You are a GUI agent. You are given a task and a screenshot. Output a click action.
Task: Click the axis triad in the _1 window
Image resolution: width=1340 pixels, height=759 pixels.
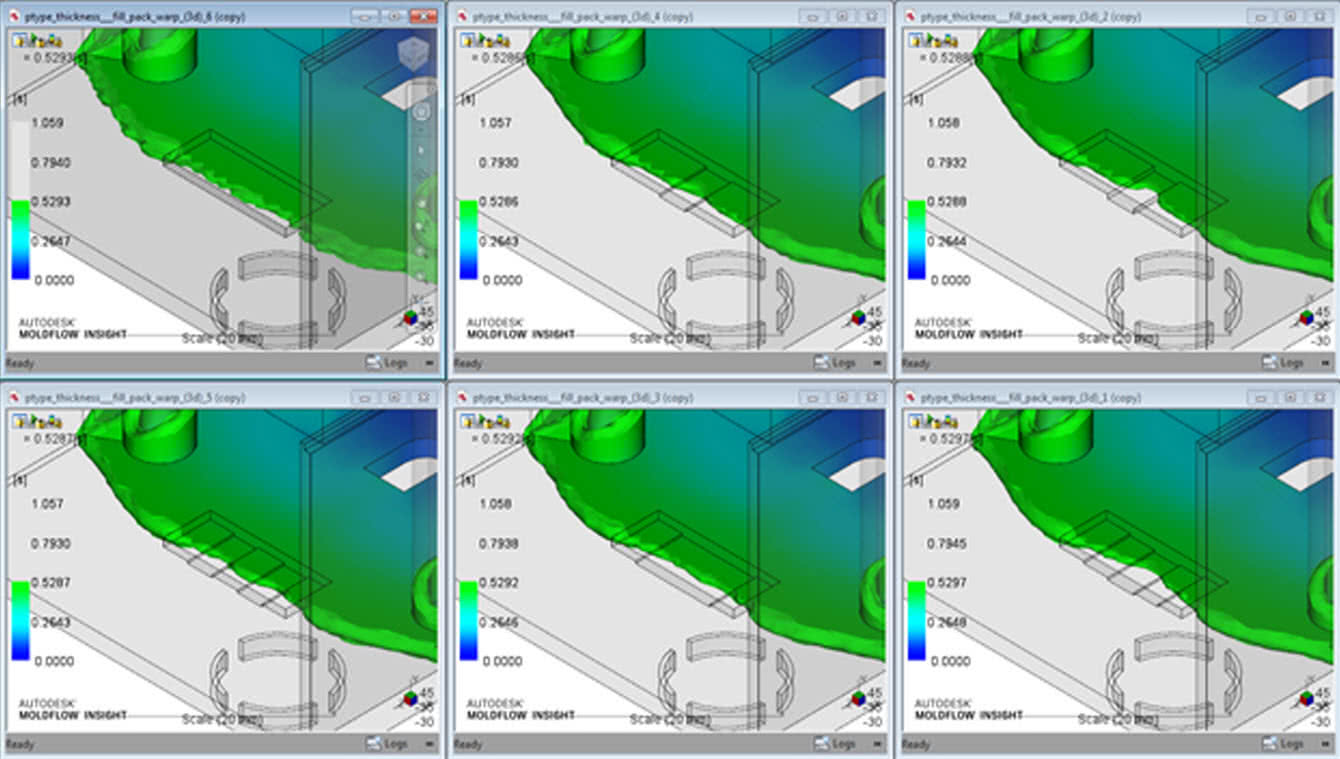point(1308,699)
